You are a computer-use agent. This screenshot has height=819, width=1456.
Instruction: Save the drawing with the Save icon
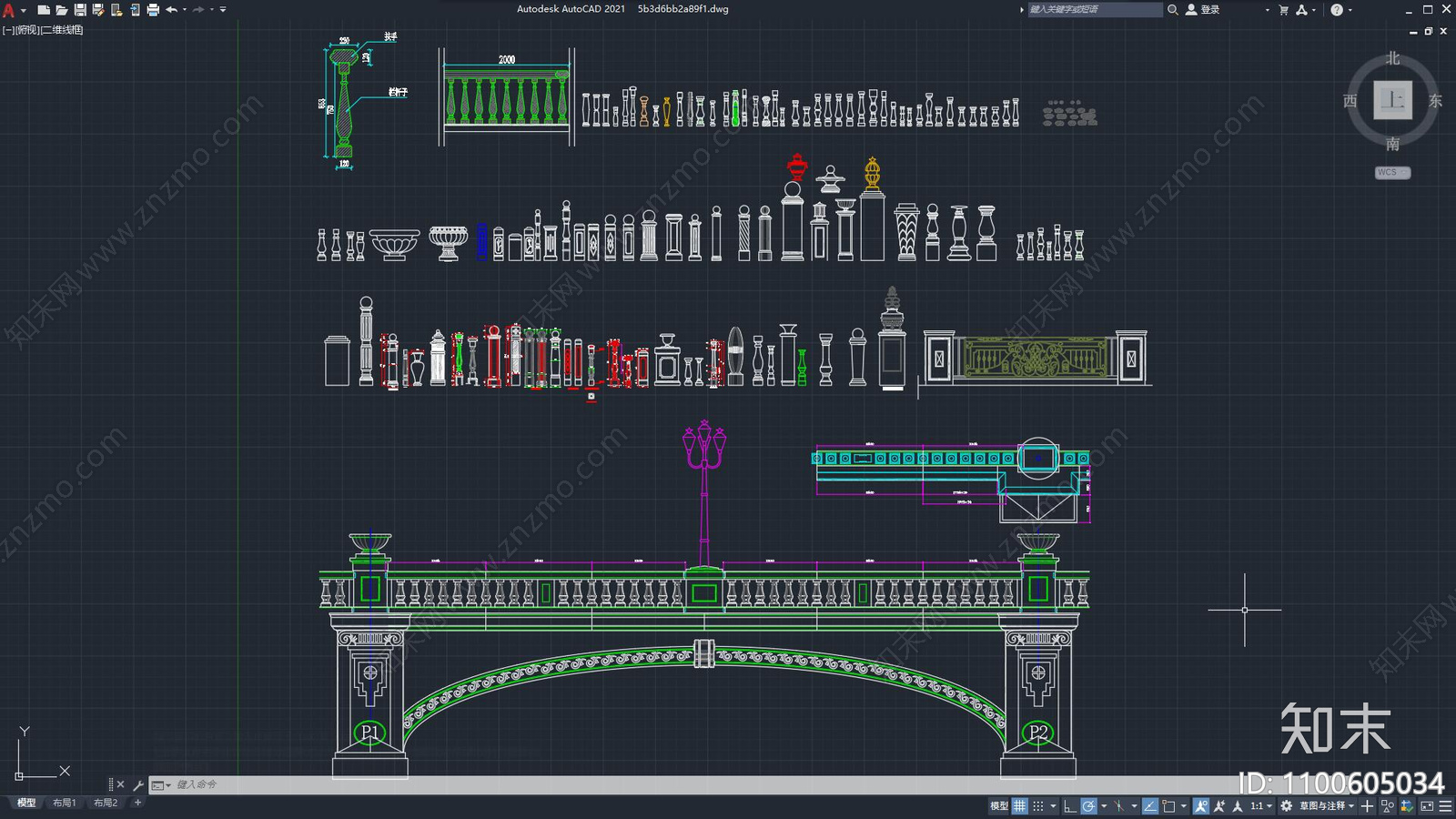pos(80,10)
